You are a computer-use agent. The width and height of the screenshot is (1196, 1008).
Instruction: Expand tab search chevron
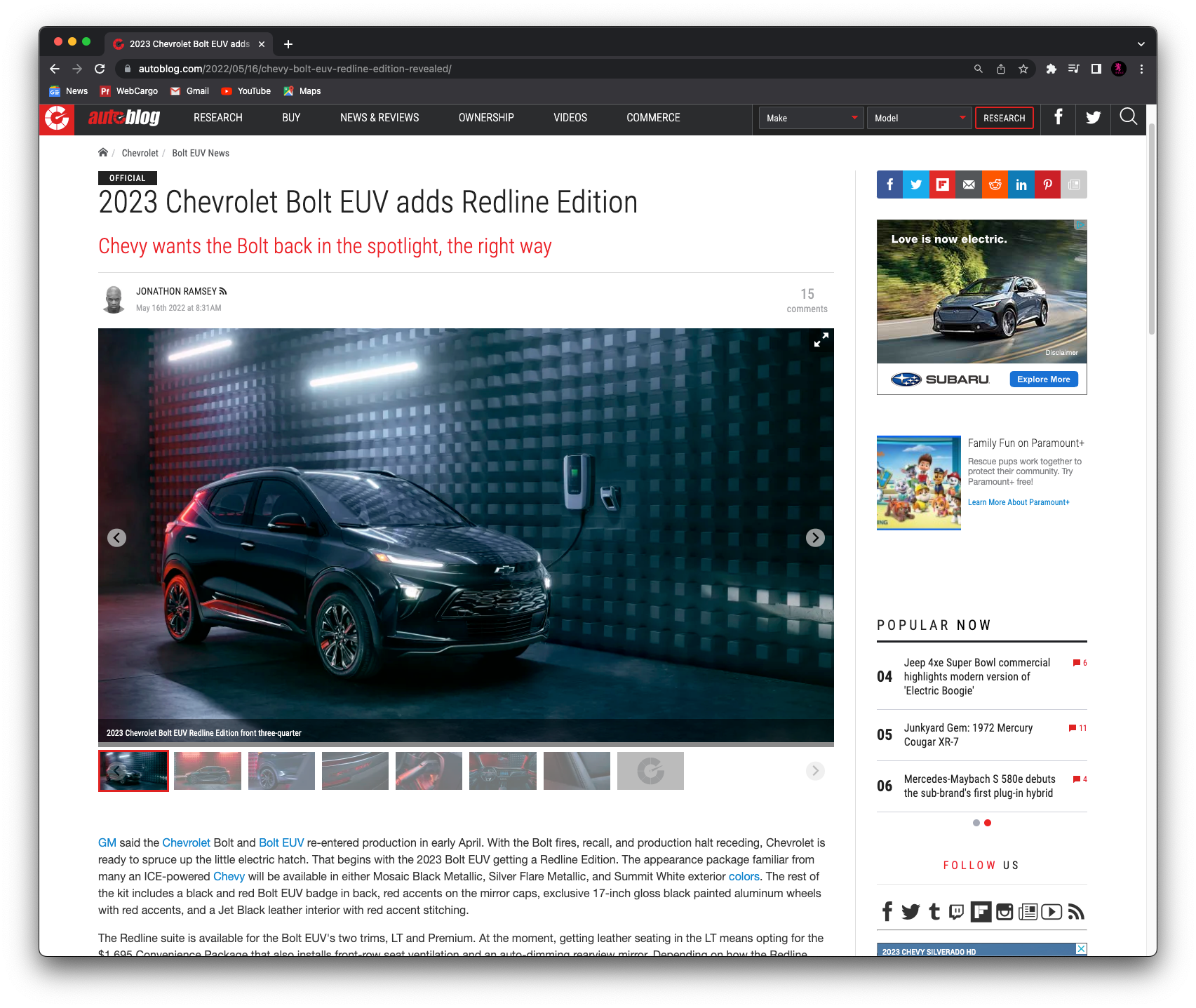pos(1141,44)
